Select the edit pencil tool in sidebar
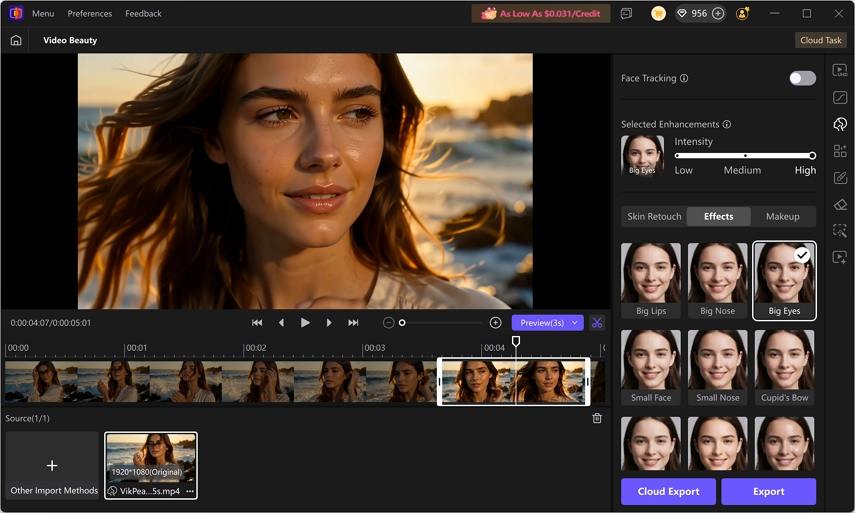 tap(840, 178)
